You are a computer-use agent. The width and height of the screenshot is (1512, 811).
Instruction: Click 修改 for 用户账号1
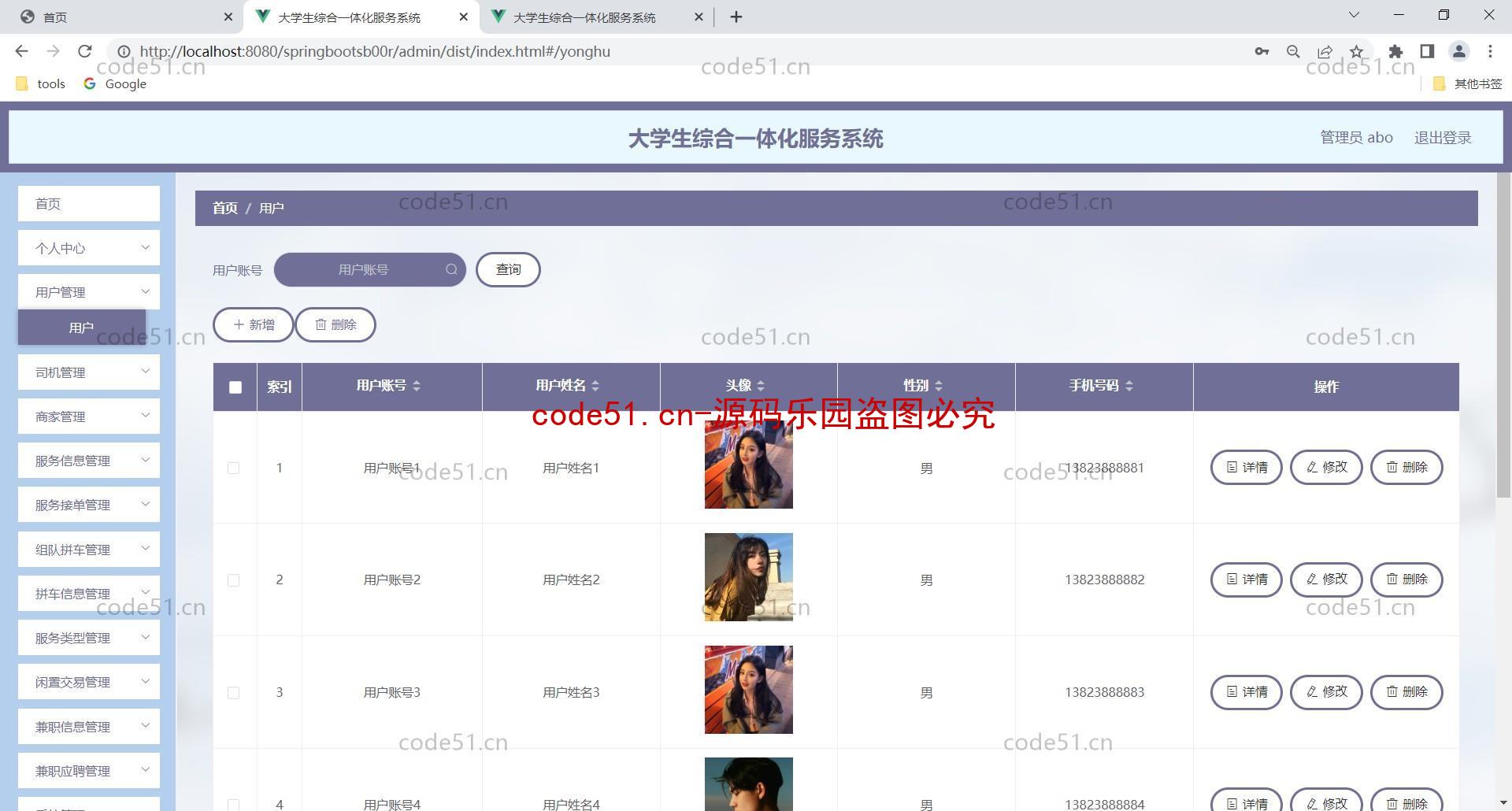(1326, 467)
